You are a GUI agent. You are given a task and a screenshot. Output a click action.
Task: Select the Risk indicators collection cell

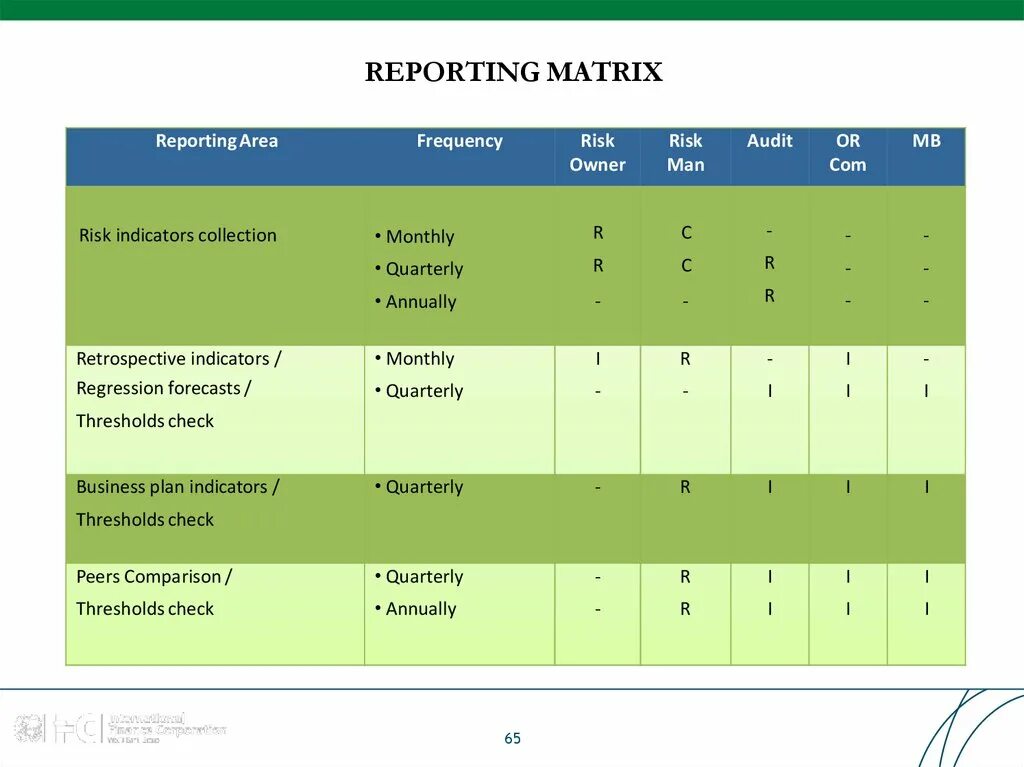pyautogui.click(x=177, y=235)
